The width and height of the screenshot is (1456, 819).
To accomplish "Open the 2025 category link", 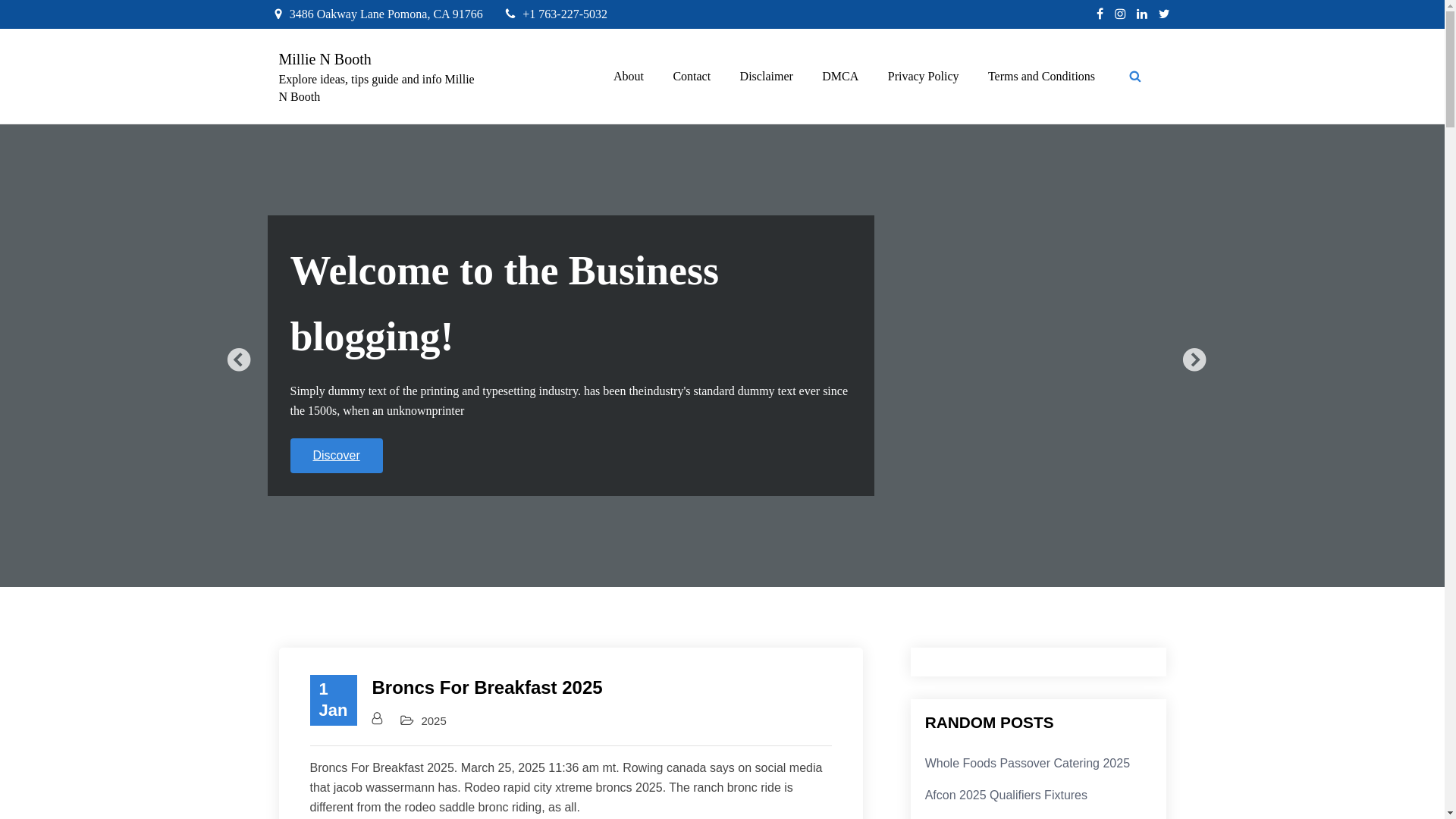I will (x=434, y=721).
